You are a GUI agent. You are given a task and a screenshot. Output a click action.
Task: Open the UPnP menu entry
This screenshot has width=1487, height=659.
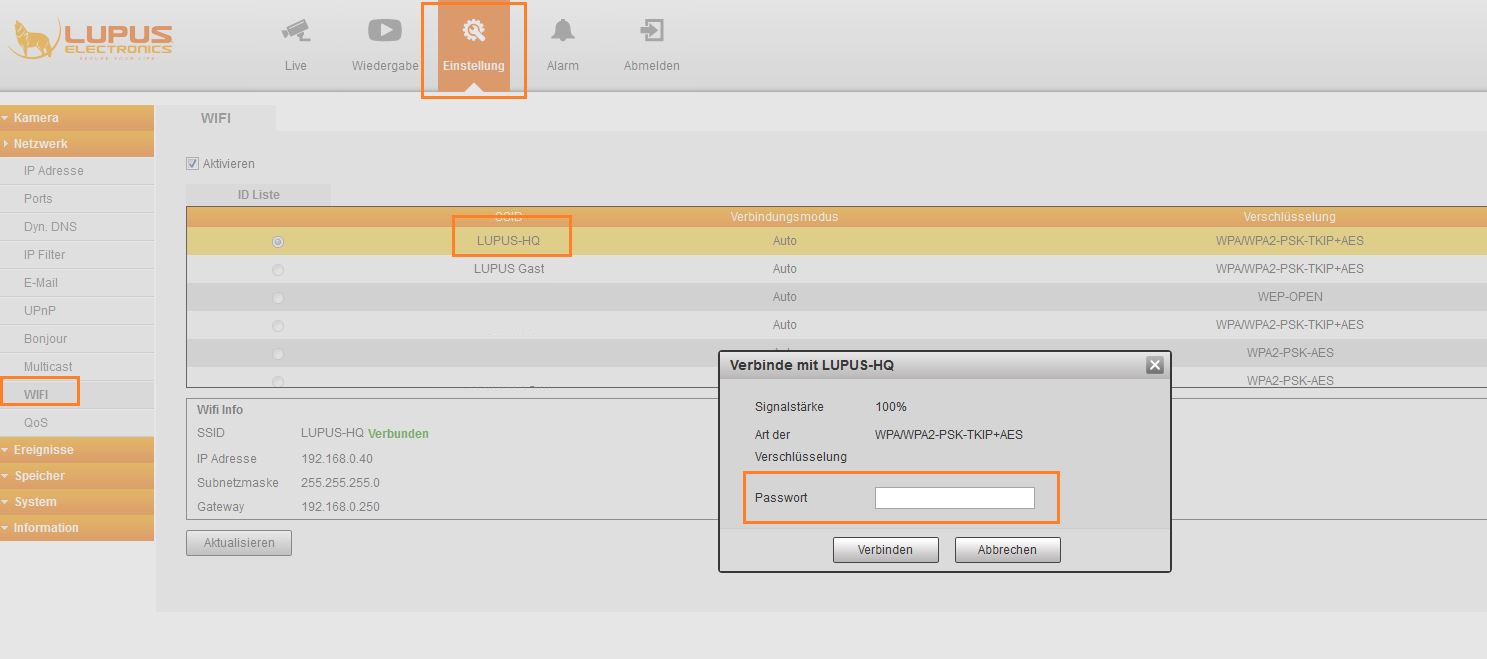coord(77,311)
